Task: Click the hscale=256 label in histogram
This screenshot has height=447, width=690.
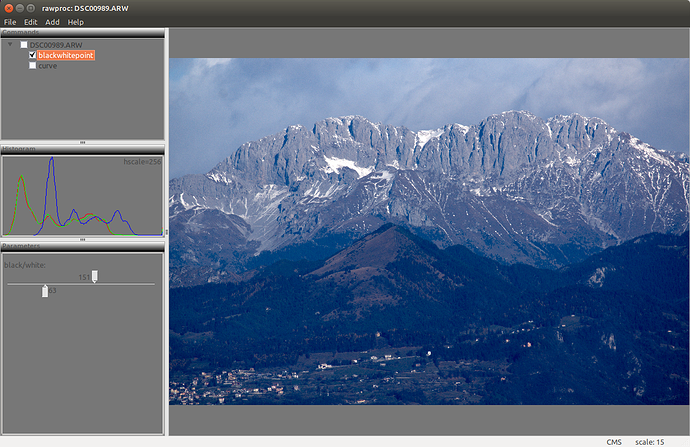Action: click(x=142, y=162)
